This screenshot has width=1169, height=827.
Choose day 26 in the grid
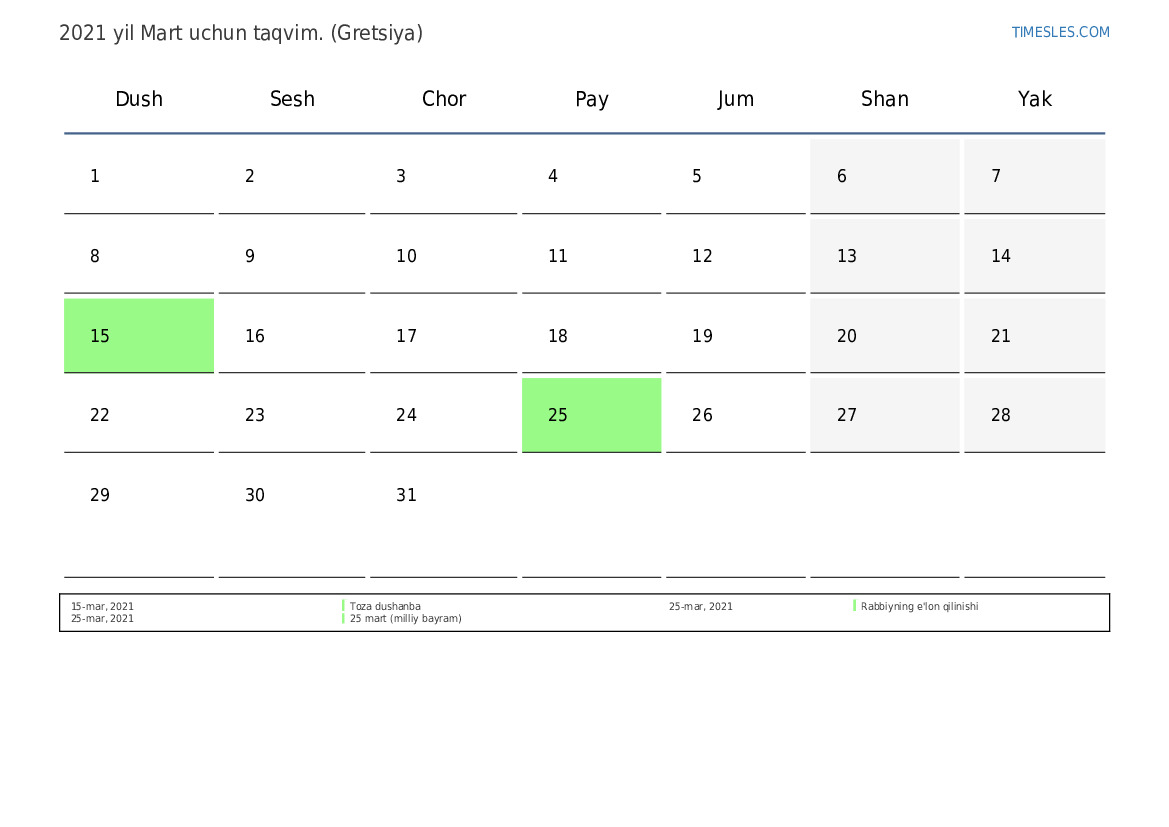pyautogui.click(x=736, y=415)
